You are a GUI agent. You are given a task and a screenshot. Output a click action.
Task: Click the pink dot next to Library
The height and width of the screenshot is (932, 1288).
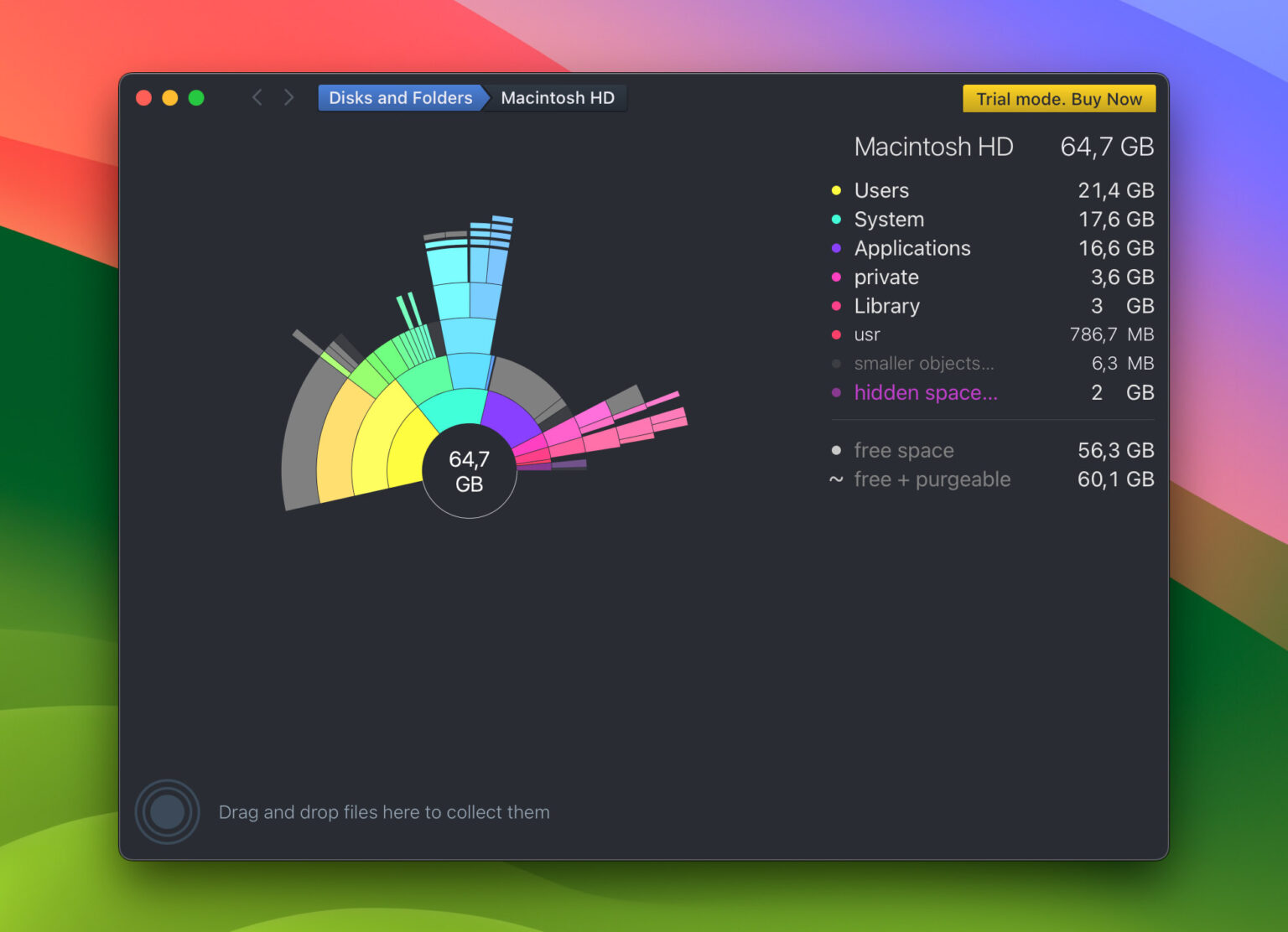click(x=835, y=307)
